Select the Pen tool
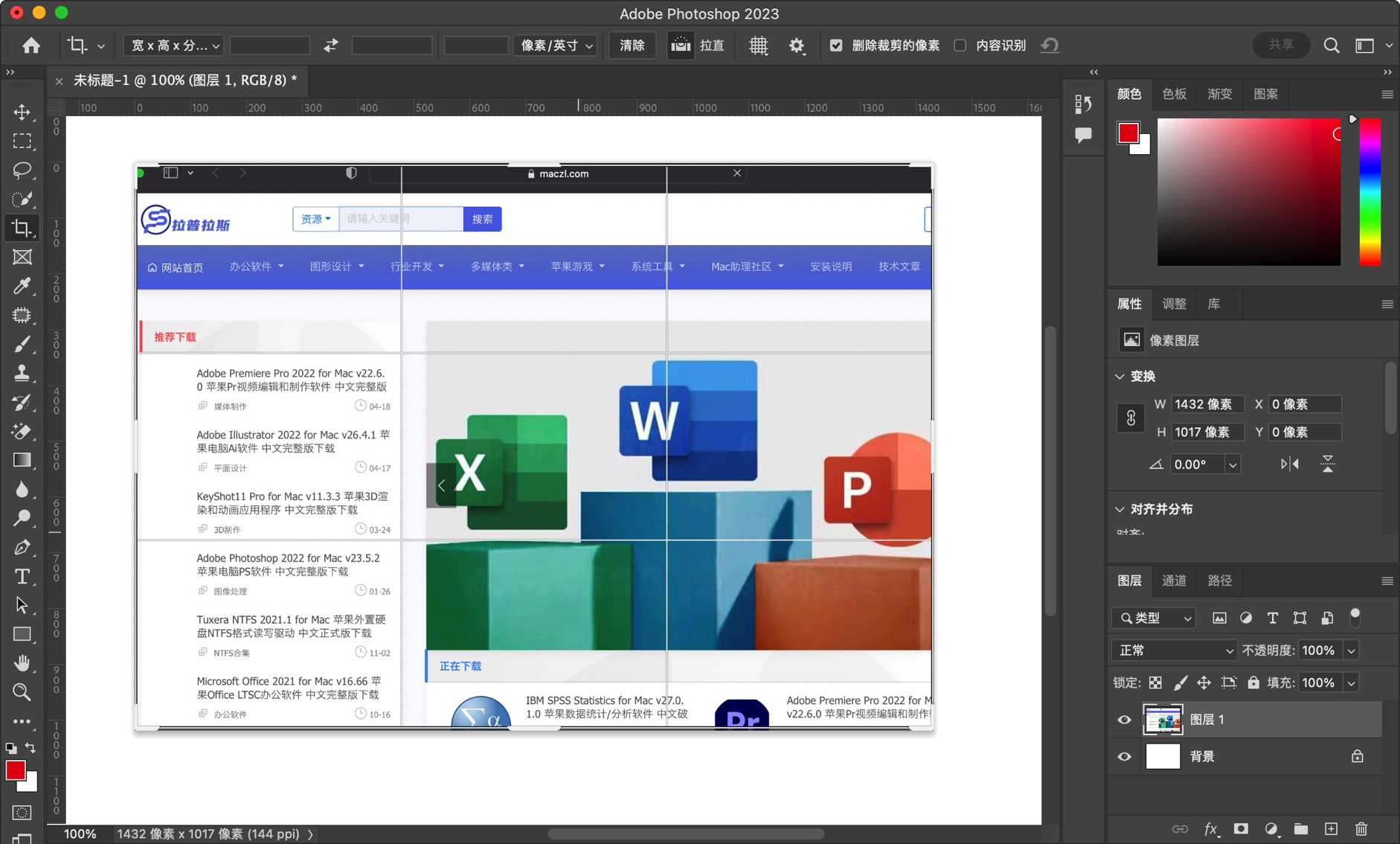The image size is (1400, 844). coord(22,548)
